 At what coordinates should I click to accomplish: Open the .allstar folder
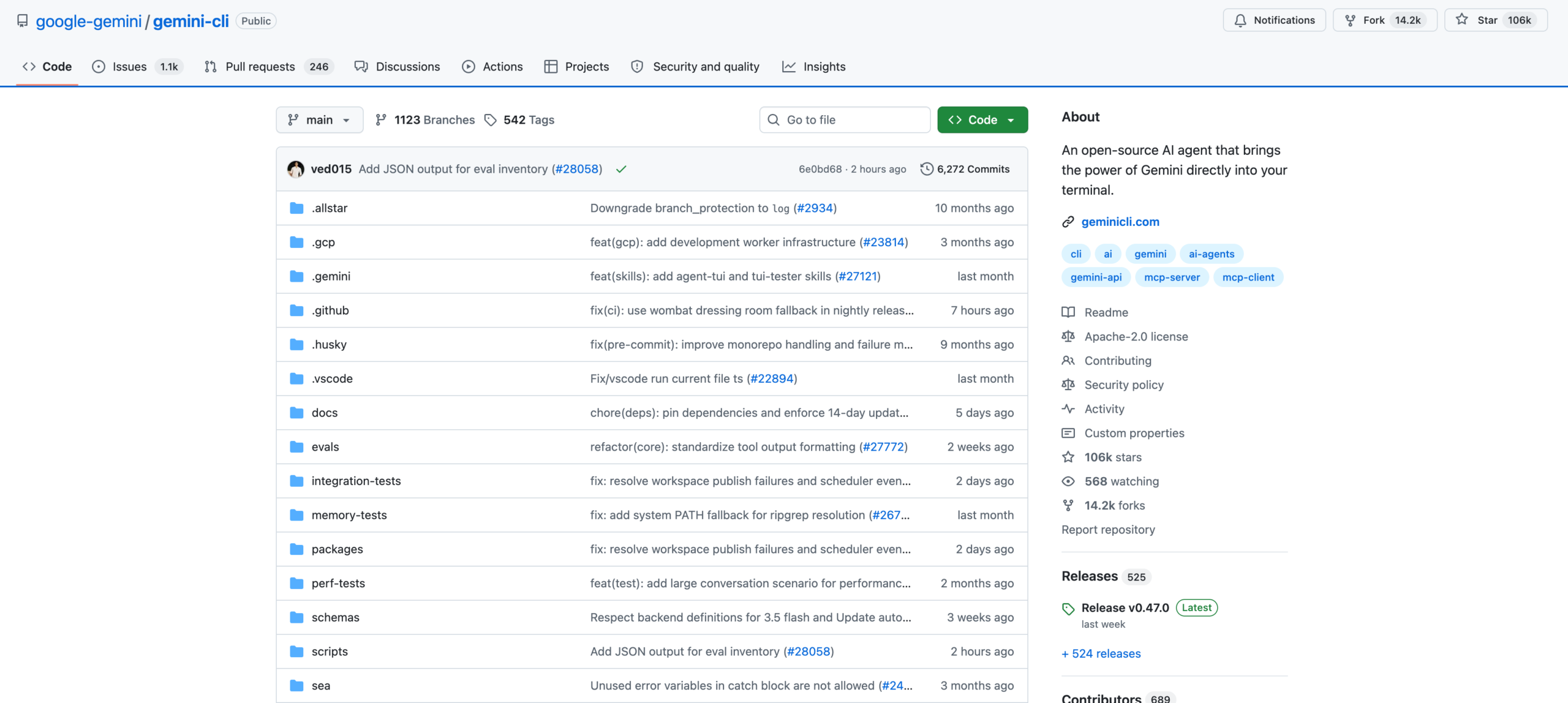click(330, 208)
